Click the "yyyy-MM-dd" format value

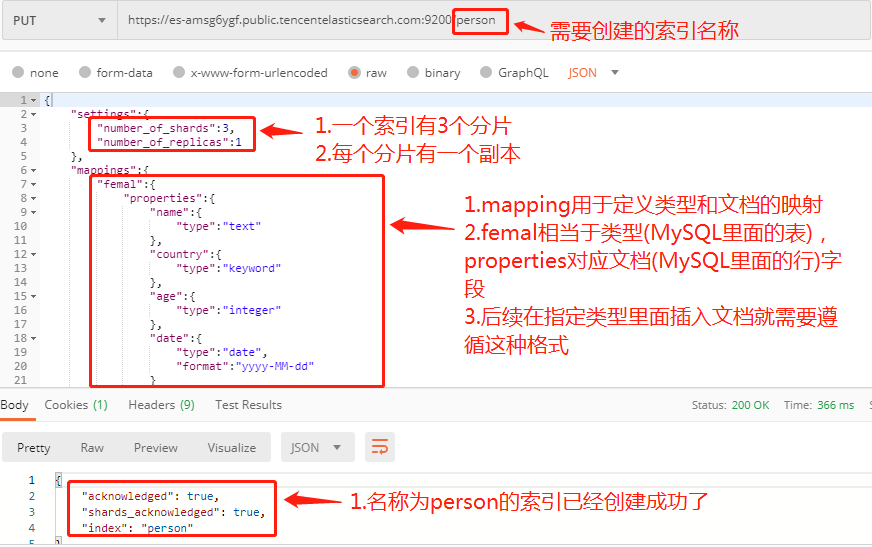pos(275,366)
